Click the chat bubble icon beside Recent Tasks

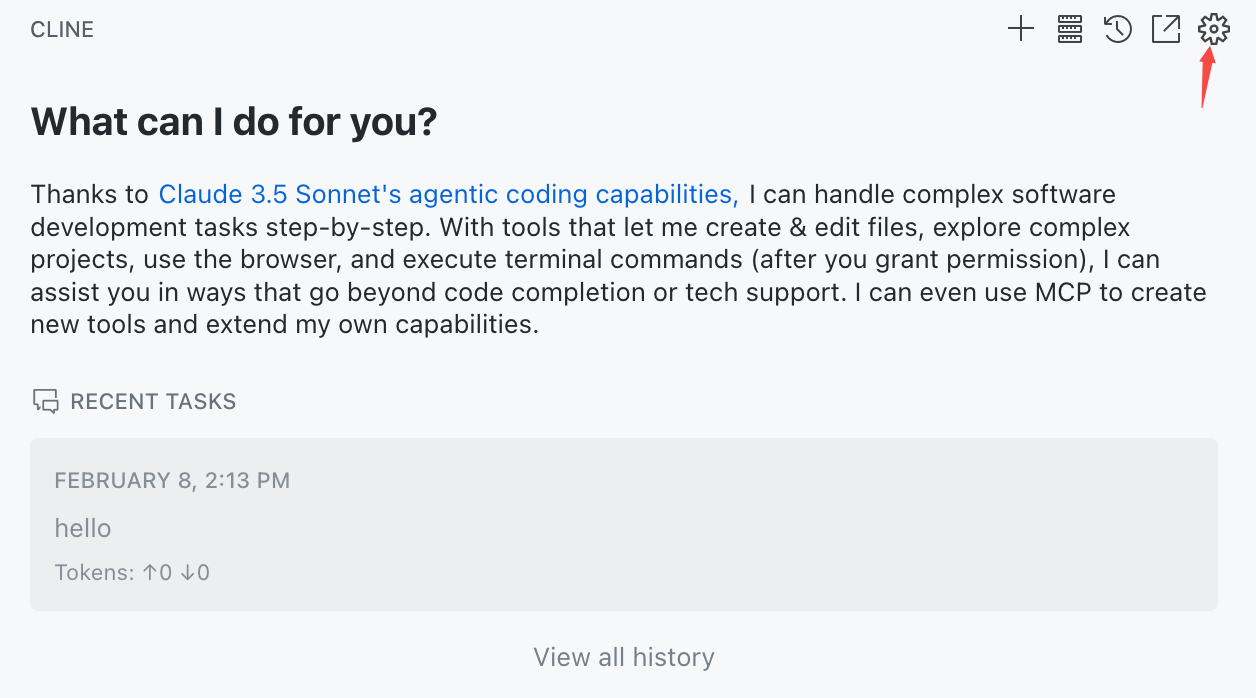[x=45, y=402]
